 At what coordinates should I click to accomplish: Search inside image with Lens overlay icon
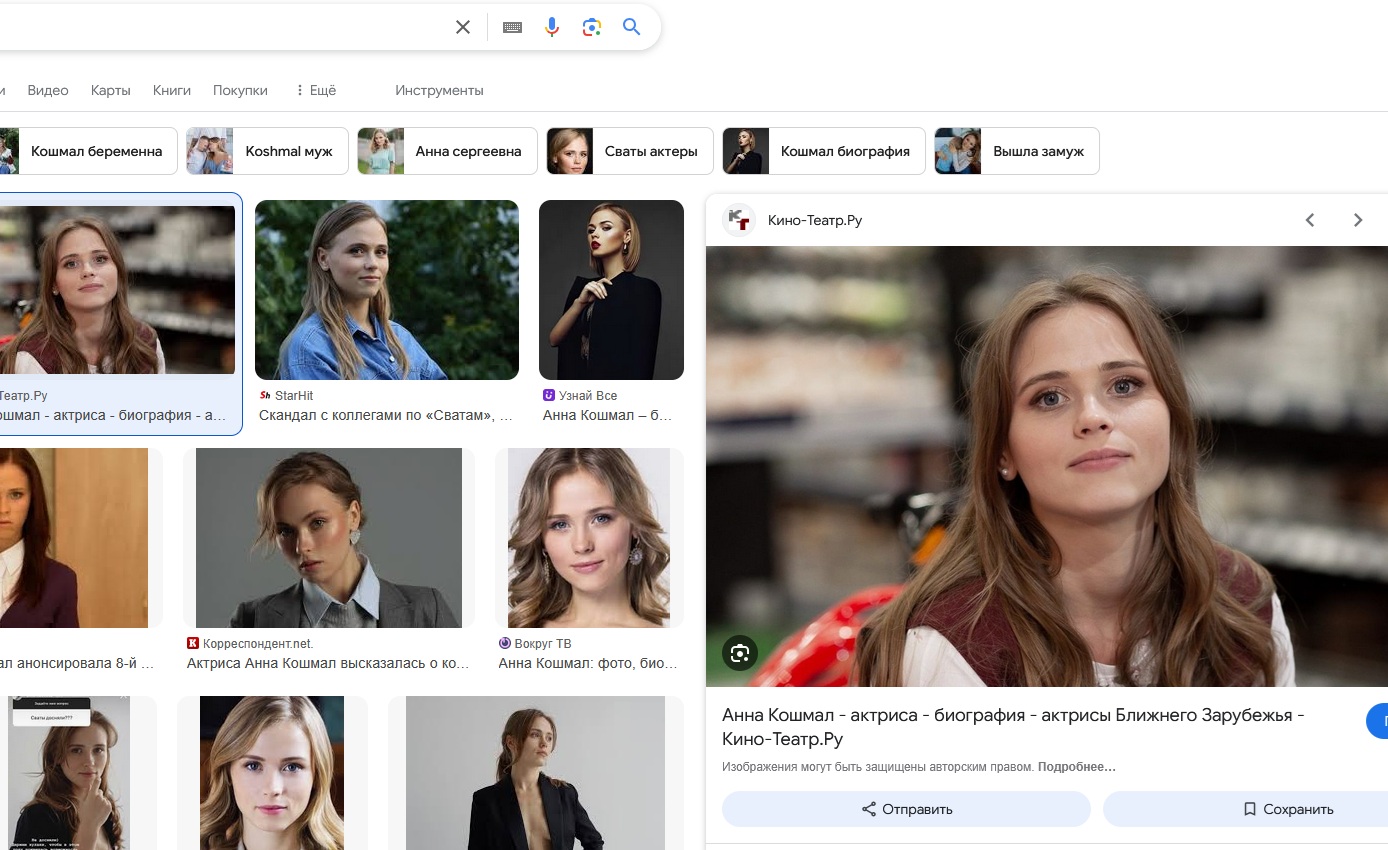[740, 653]
